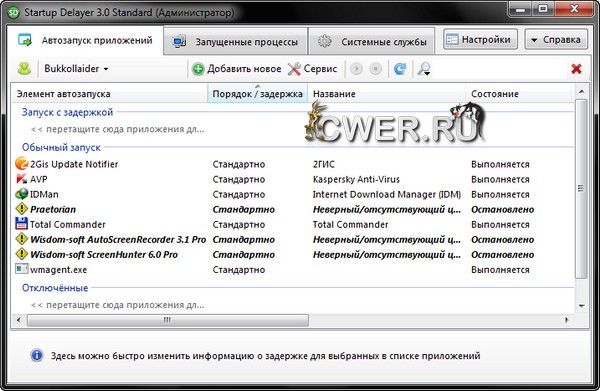Select the IDMan startup entry

44,194
